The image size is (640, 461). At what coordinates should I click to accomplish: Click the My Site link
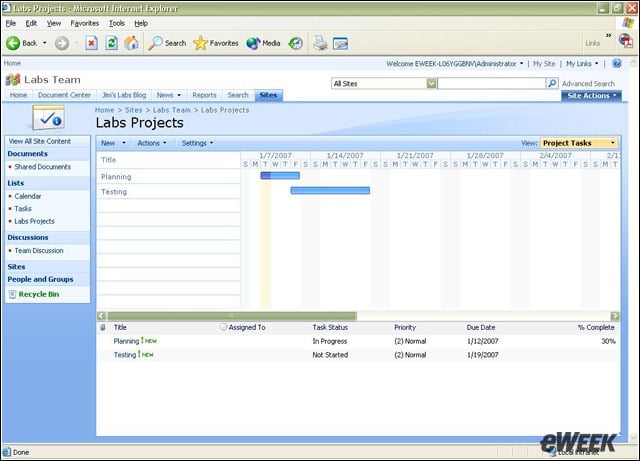pyautogui.click(x=544, y=64)
